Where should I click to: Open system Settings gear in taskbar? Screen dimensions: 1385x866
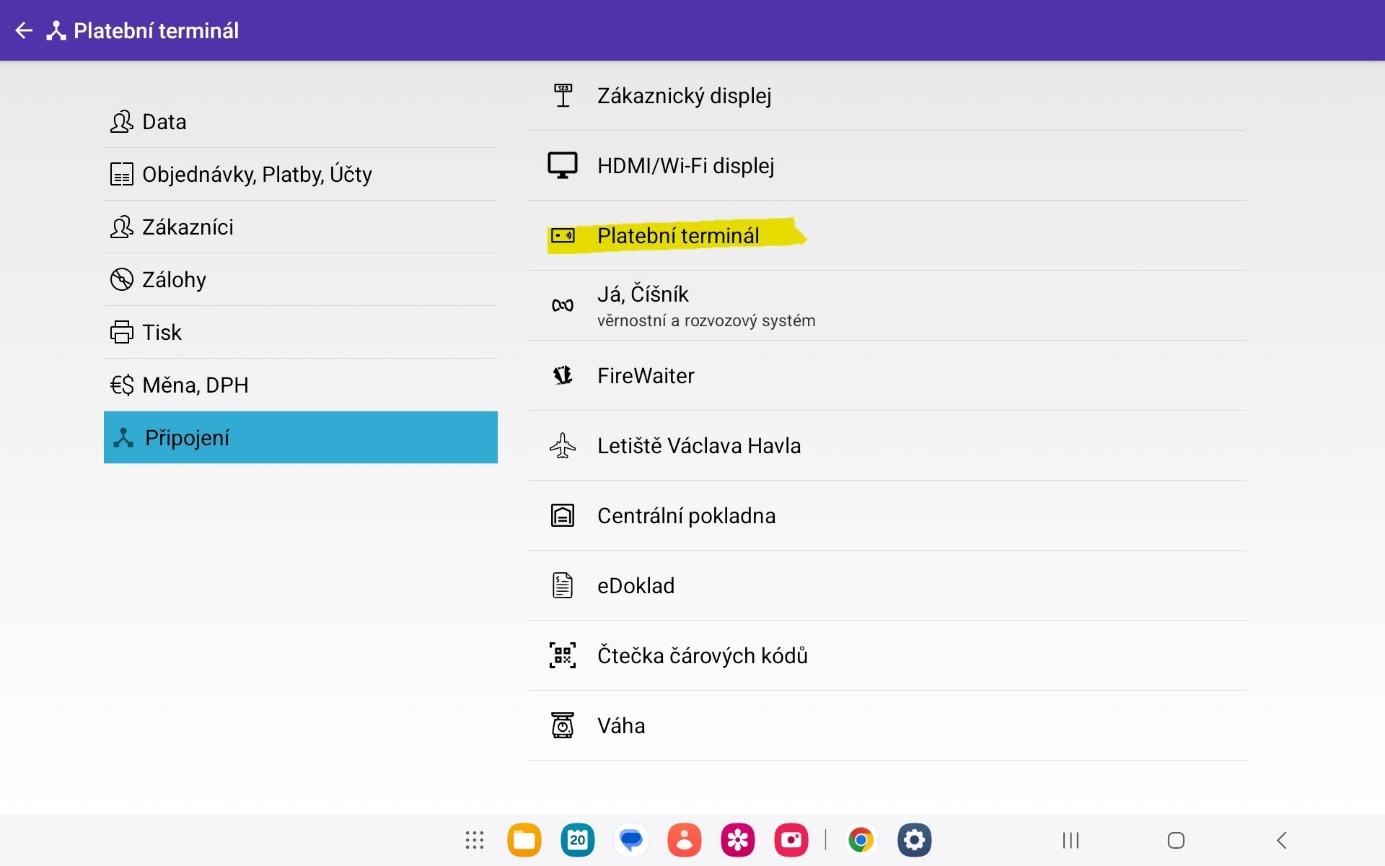tap(914, 840)
